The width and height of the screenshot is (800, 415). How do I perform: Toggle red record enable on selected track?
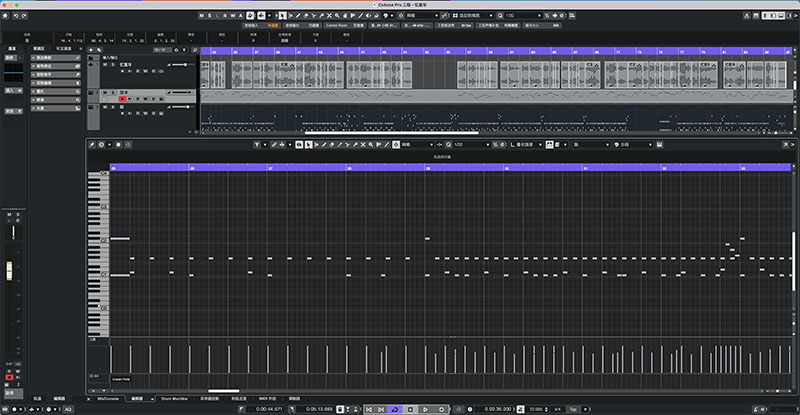click(x=122, y=99)
